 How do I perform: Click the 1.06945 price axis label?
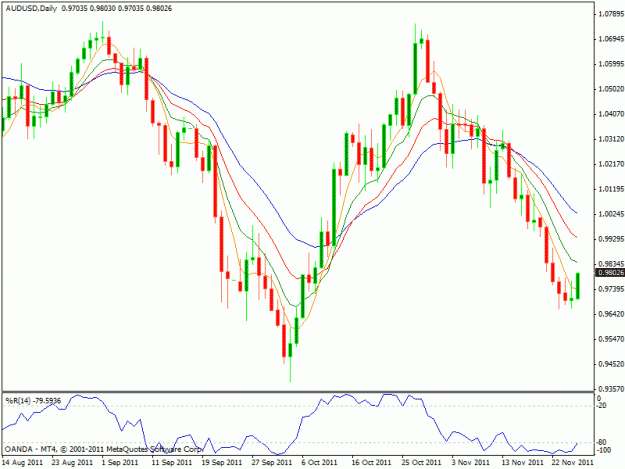611,39
